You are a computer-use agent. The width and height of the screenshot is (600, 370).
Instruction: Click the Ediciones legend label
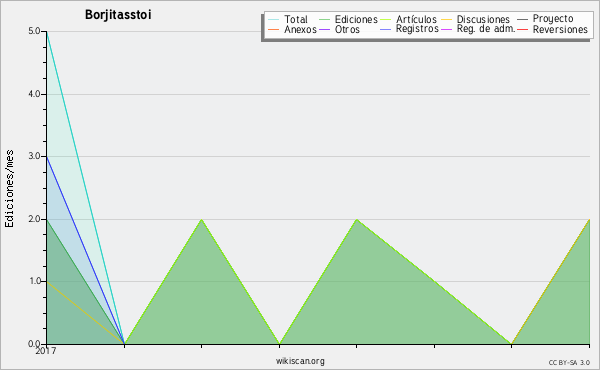[x=356, y=20]
